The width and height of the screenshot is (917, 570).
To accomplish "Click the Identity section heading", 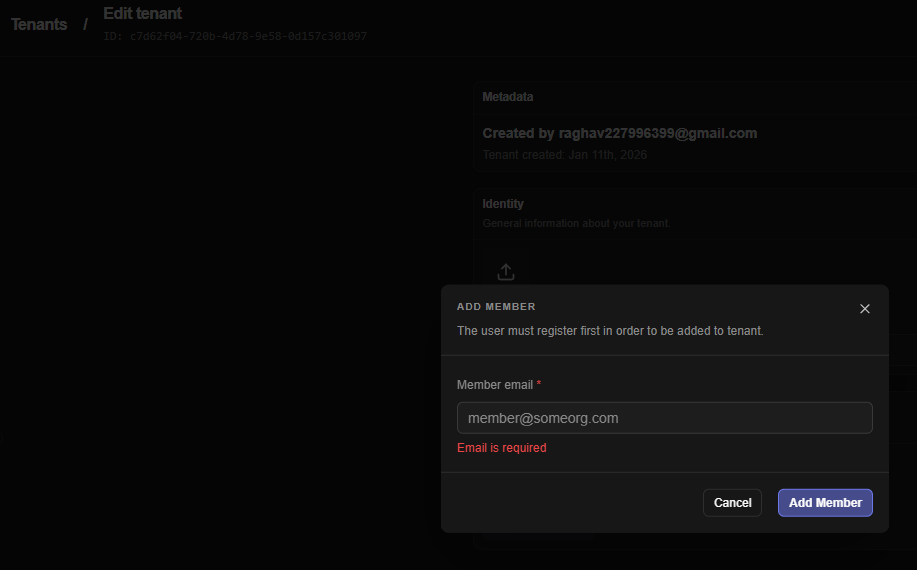I will point(503,204).
